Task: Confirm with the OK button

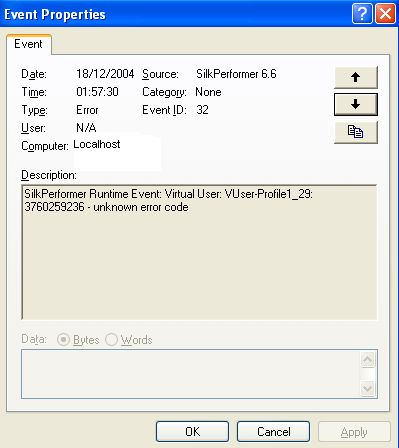Action: tap(192, 432)
